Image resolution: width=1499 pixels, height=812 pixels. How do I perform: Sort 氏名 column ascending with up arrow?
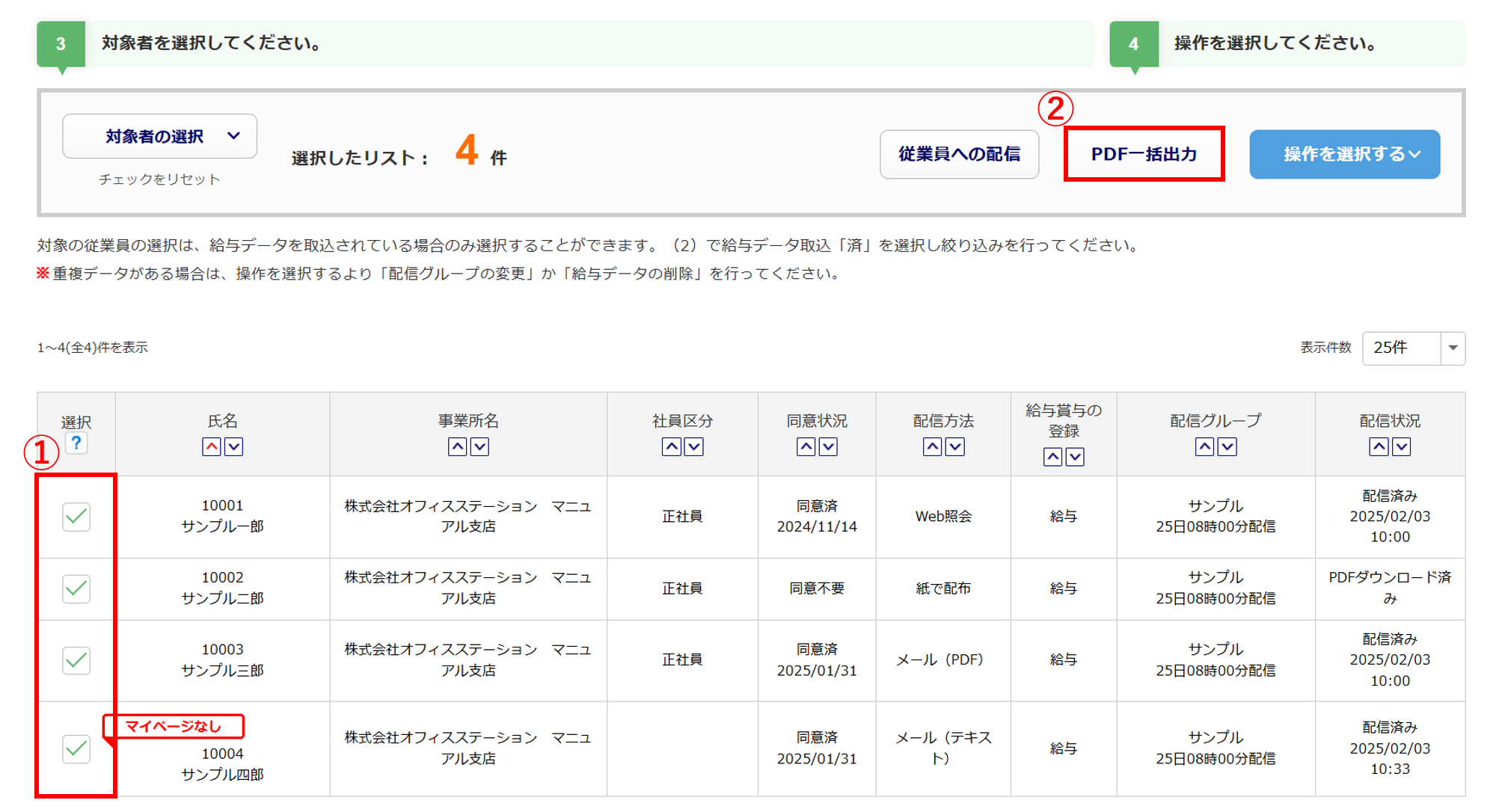point(212,447)
